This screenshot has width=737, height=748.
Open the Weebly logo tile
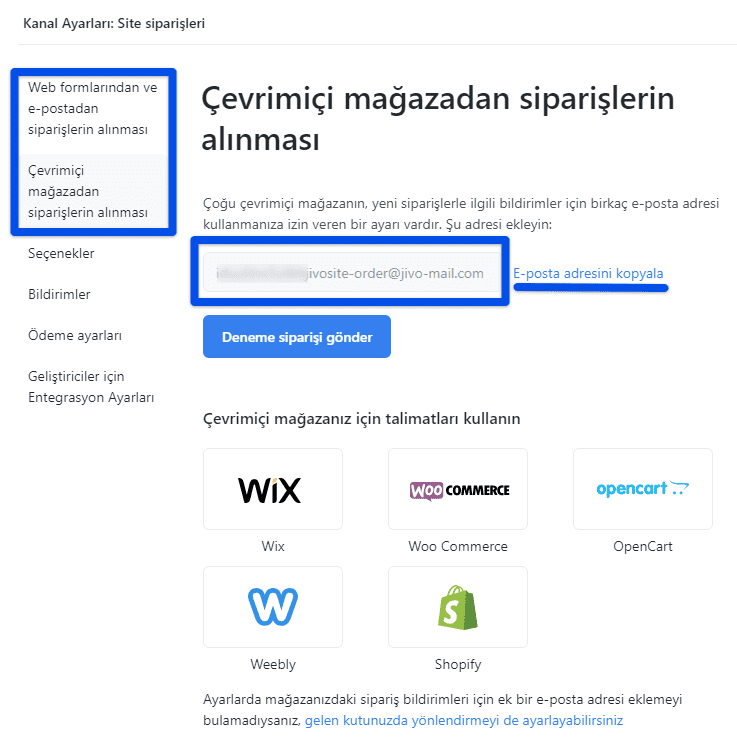click(273, 607)
